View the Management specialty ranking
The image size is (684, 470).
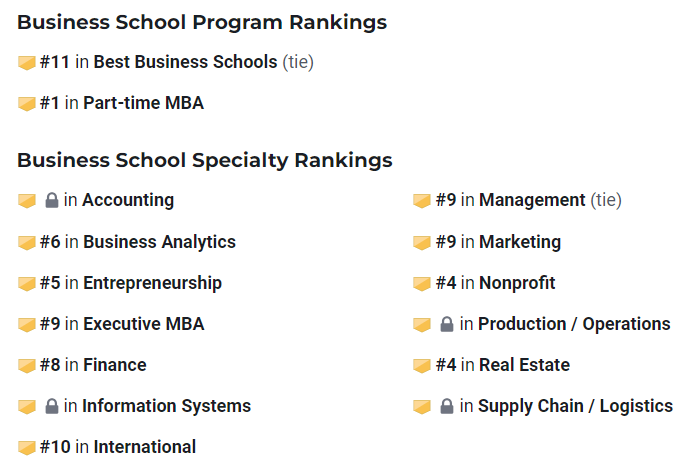532,200
